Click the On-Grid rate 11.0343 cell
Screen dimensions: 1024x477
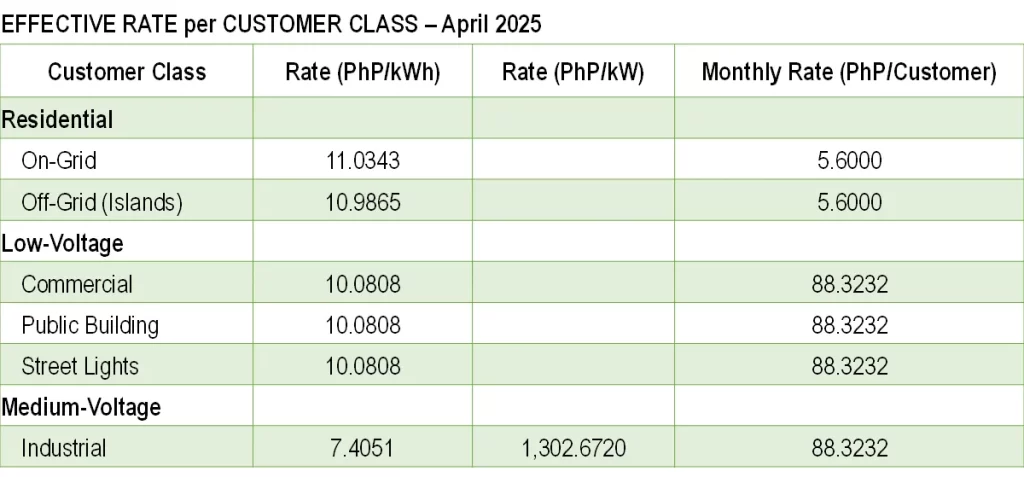click(362, 161)
